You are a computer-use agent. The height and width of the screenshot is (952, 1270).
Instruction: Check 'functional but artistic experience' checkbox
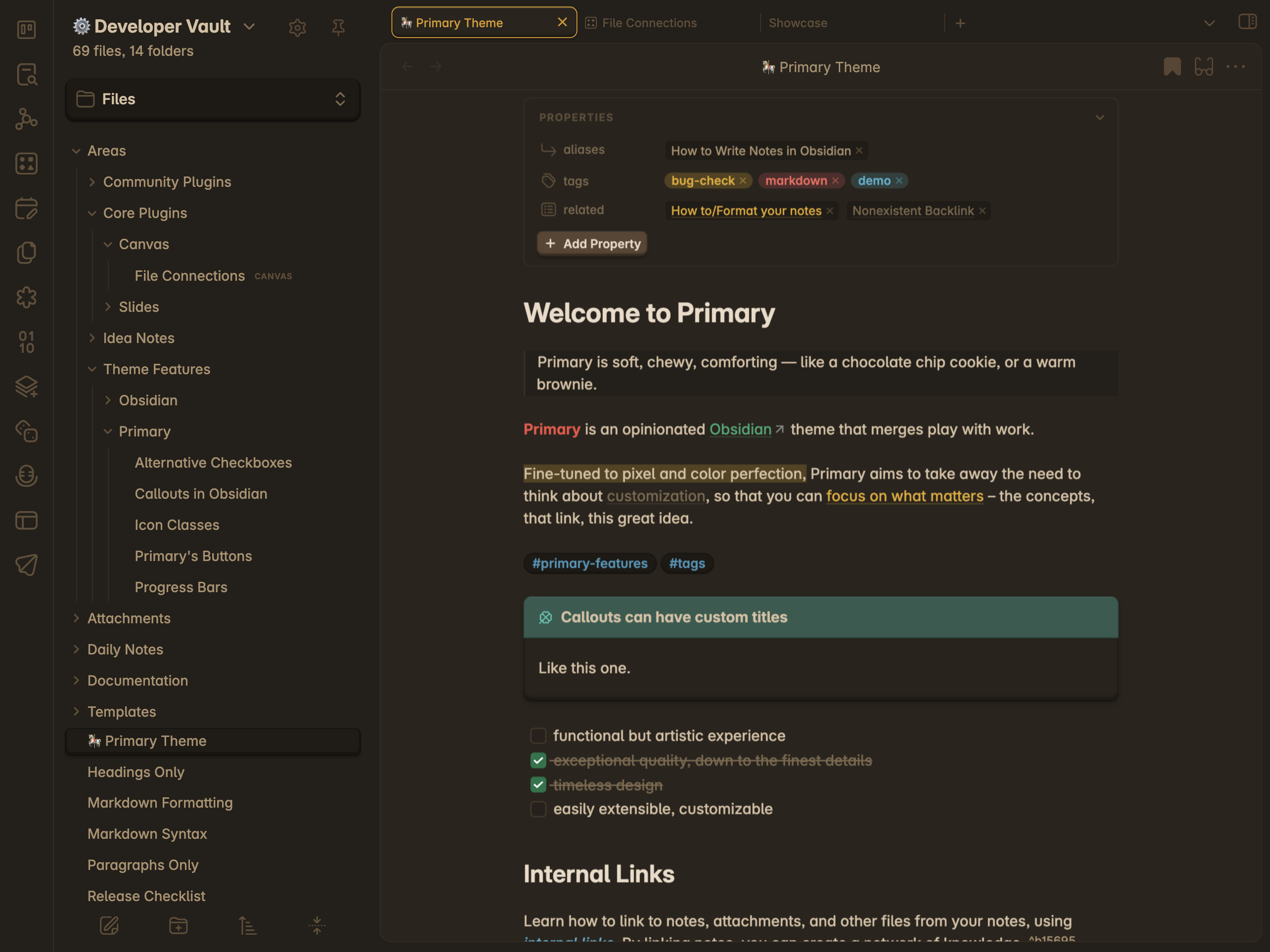(x=538, y=736)
